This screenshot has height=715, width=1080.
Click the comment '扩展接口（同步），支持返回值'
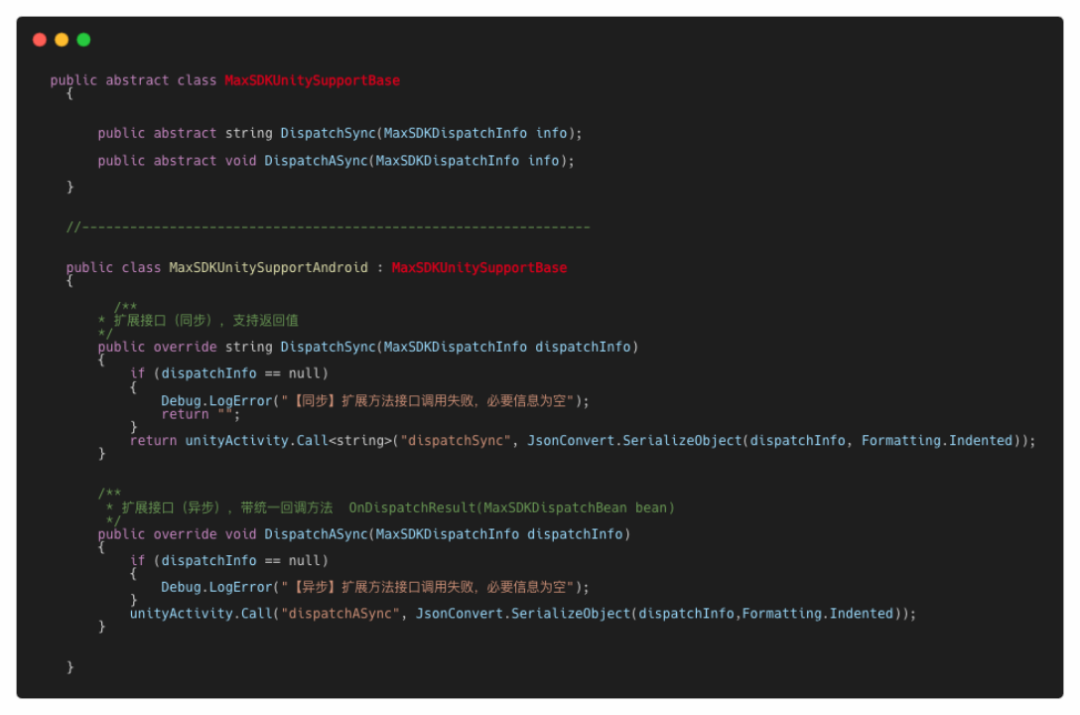pyautogui.click(x=206, y=320)
